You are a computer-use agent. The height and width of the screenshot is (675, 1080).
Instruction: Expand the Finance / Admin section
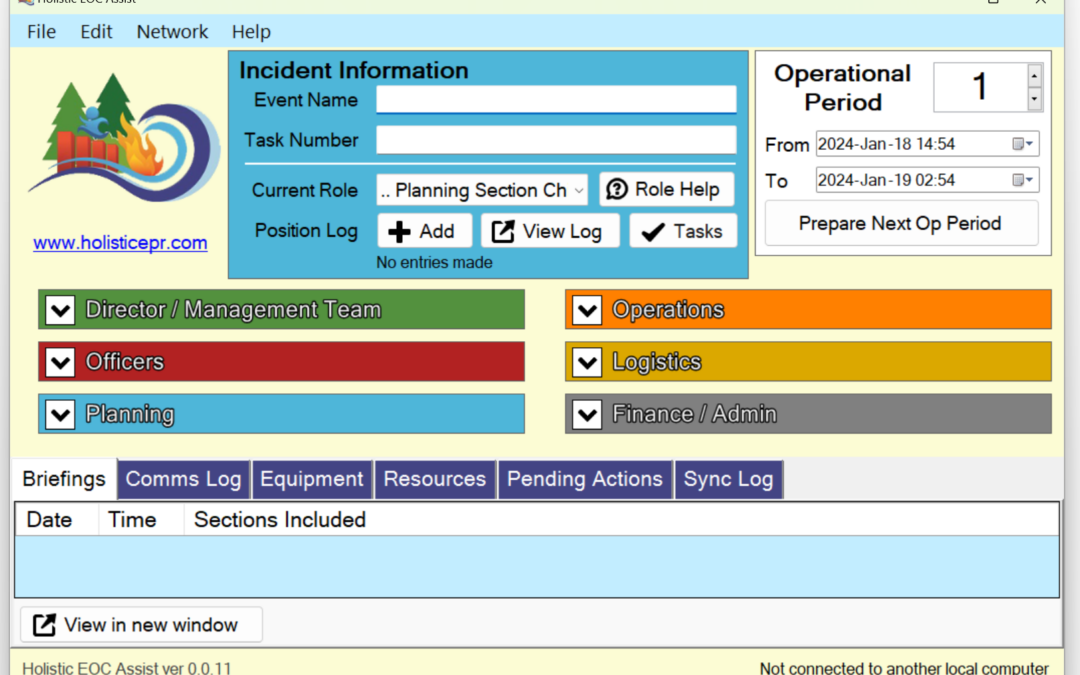pyautogui.click(x=586, y=414)
